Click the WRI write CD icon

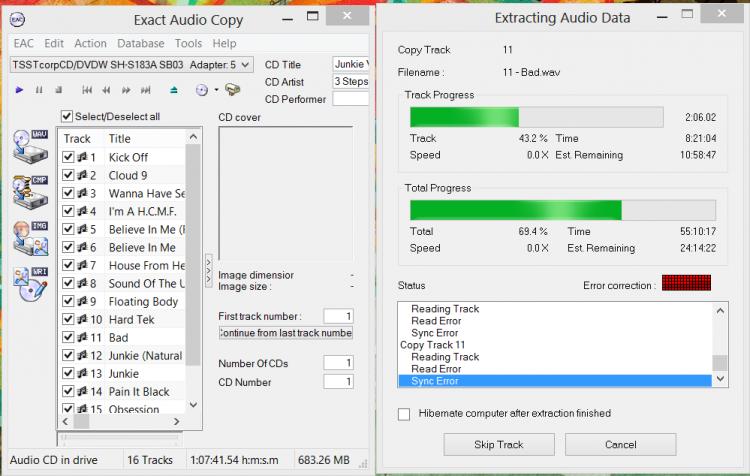click(30, 284)
